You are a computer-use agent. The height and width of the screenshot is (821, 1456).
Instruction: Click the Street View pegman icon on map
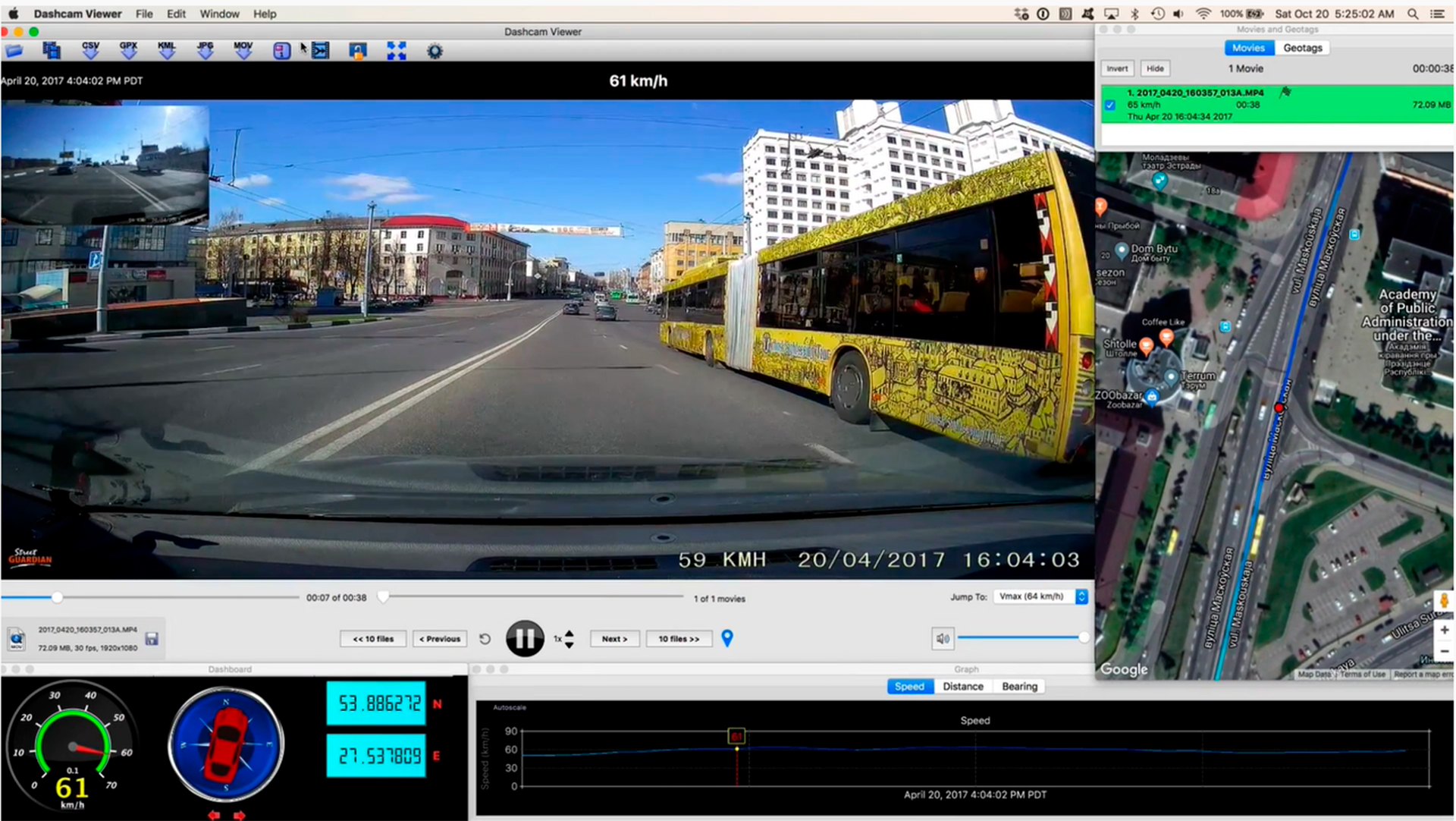point(1444,601)
